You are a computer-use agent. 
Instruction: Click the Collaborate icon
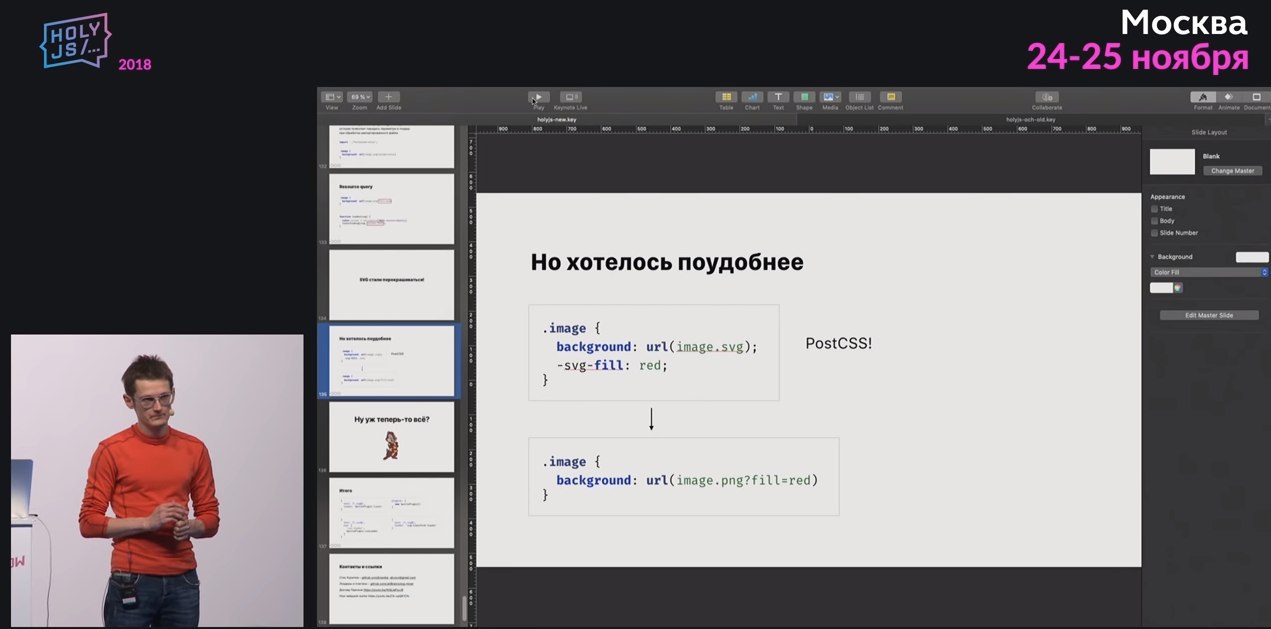(x=1047, y=97)
